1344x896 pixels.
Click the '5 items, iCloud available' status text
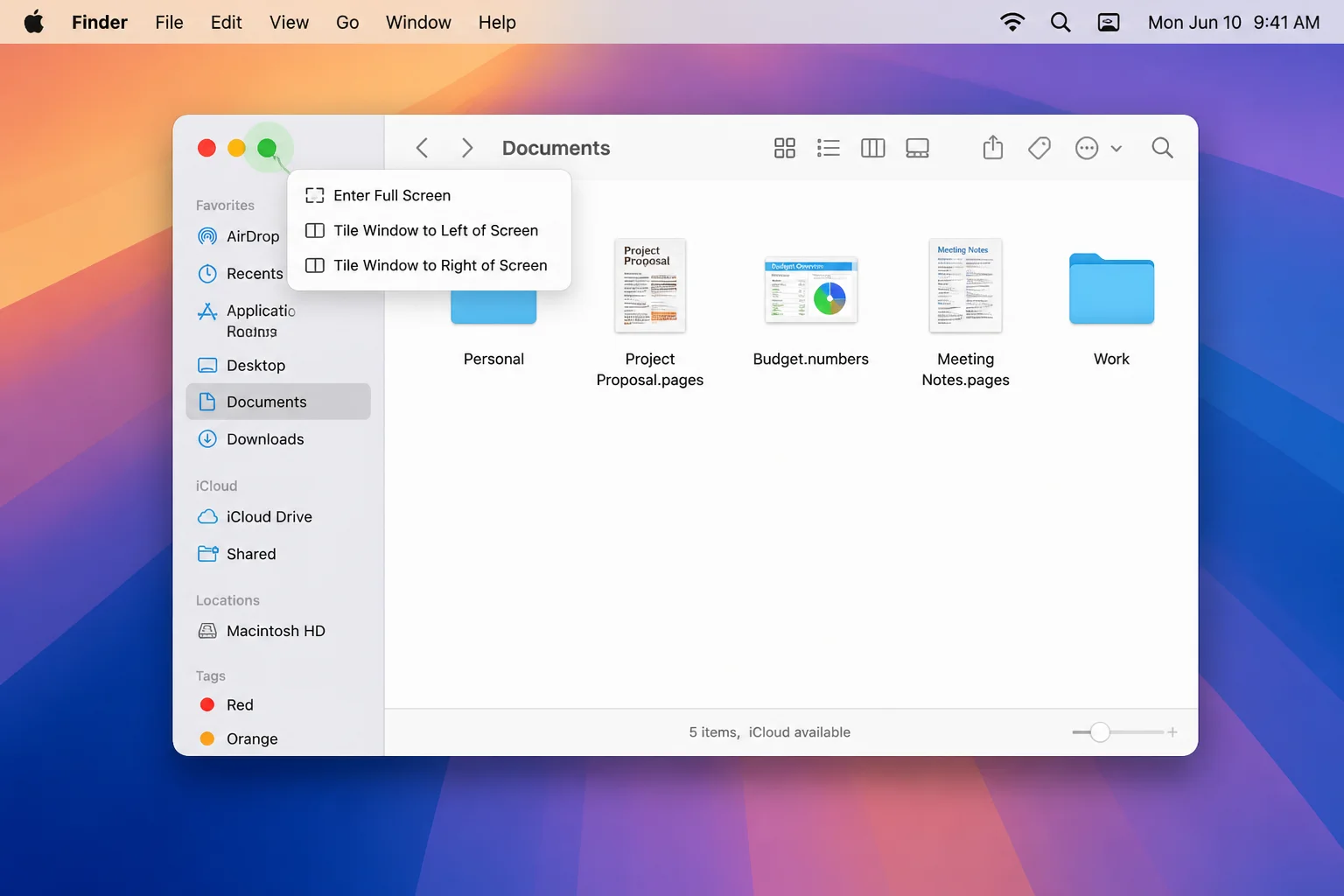point(769,732)
